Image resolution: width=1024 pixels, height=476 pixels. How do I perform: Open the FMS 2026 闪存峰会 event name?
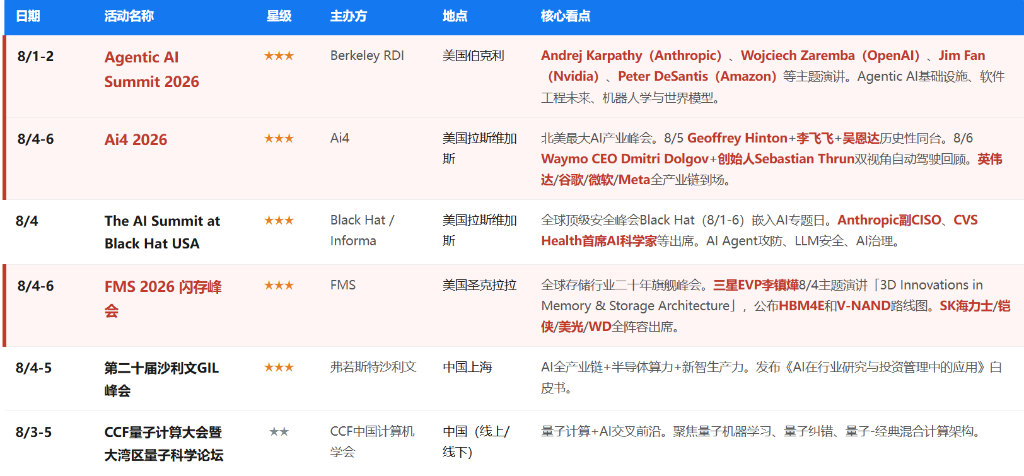pyautogui.click(x=163, y=298)
